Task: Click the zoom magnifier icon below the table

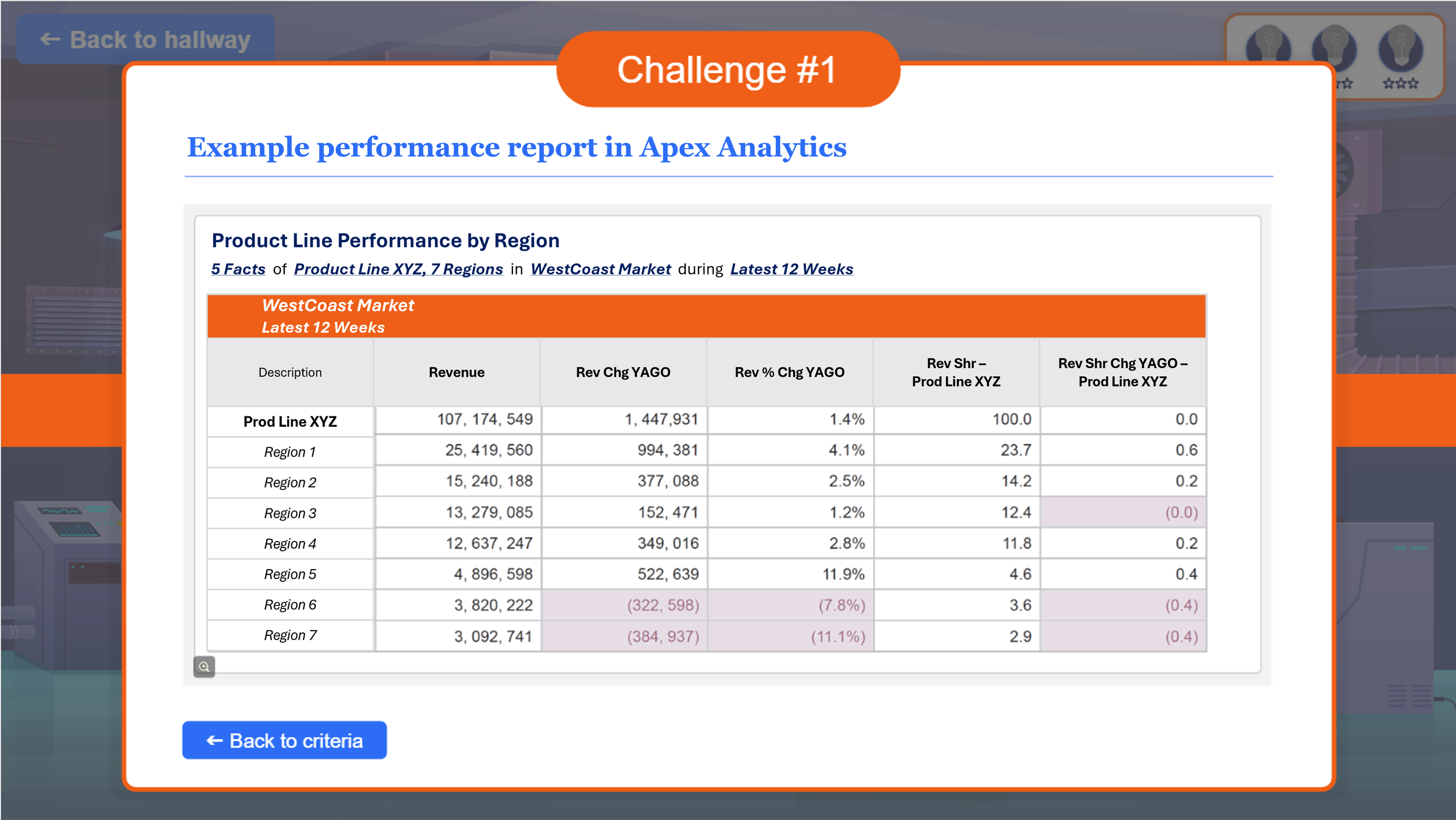Action: tap(203, 666)
